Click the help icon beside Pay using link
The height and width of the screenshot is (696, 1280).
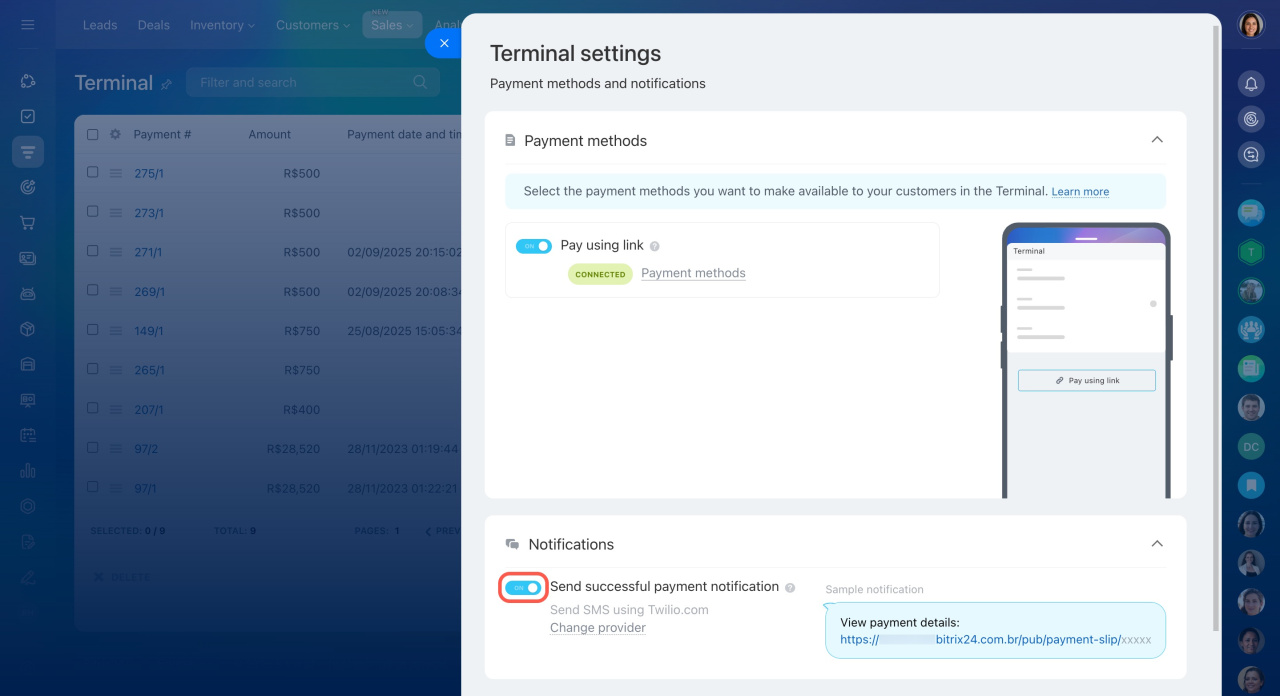click(655, 246)
